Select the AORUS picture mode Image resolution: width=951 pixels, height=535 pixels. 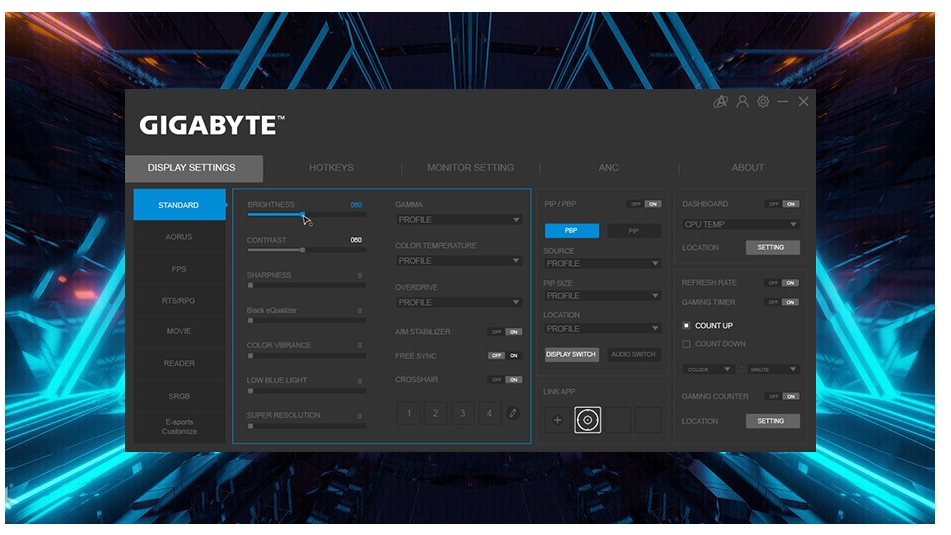point(179,237)
